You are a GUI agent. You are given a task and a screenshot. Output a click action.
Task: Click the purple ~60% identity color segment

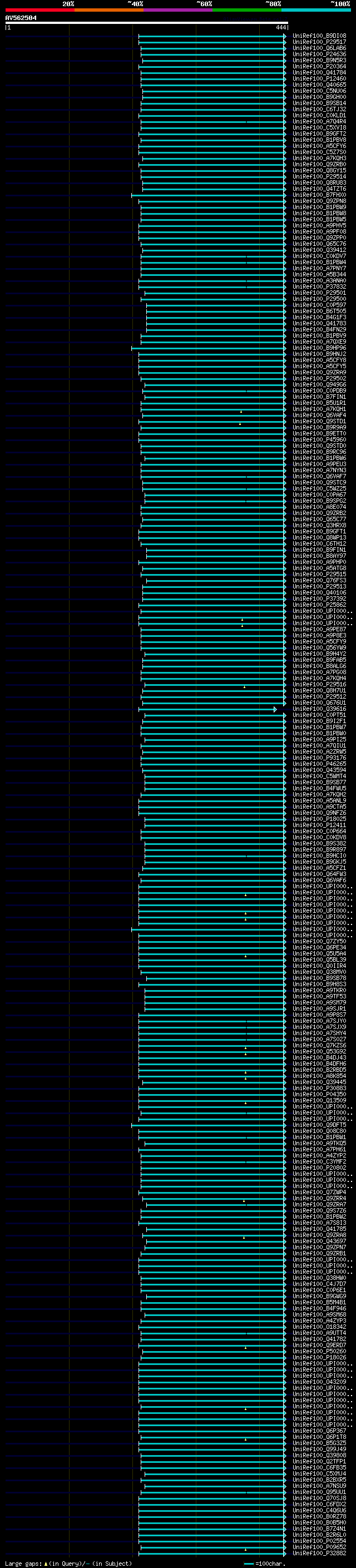[x=177, y=10]
